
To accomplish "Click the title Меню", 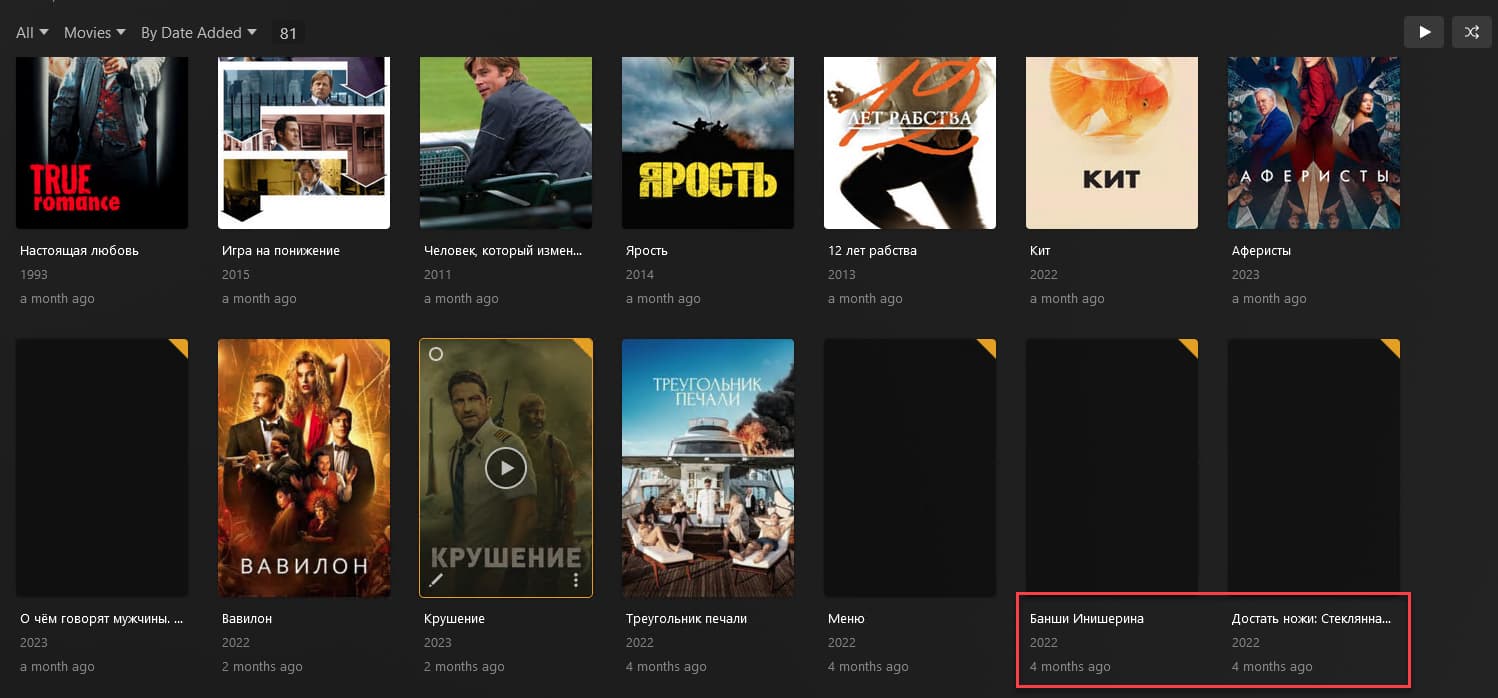I will click(846, 619).
